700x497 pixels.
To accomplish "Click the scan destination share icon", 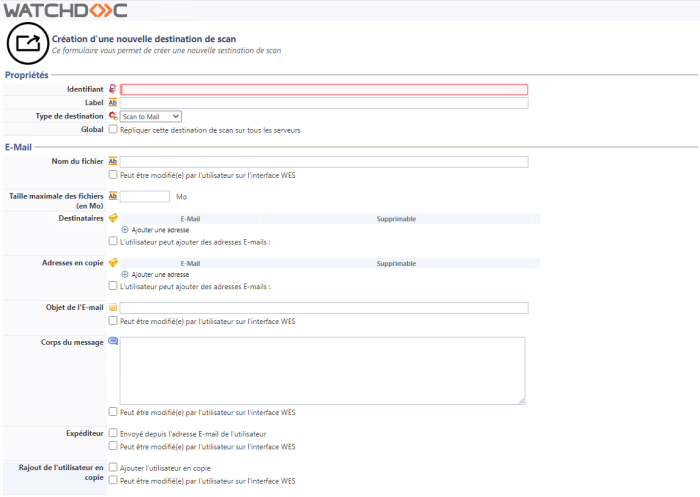I will click(x=25, y=43).
